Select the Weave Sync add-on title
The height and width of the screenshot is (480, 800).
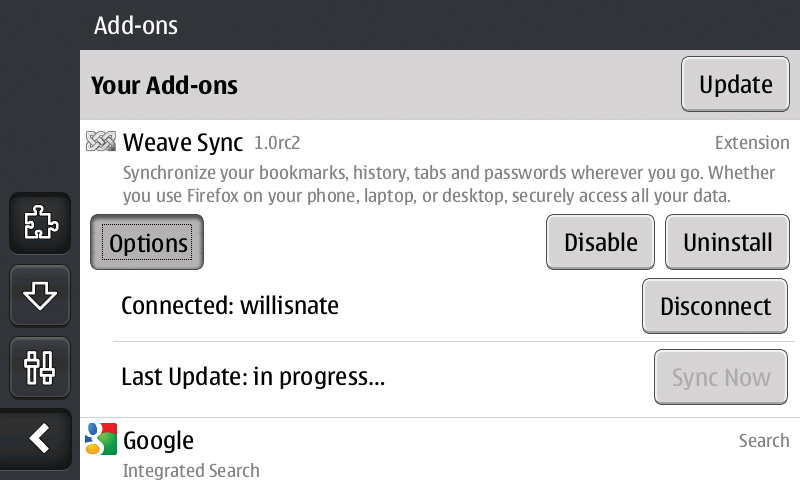click(x=183, y=142)
